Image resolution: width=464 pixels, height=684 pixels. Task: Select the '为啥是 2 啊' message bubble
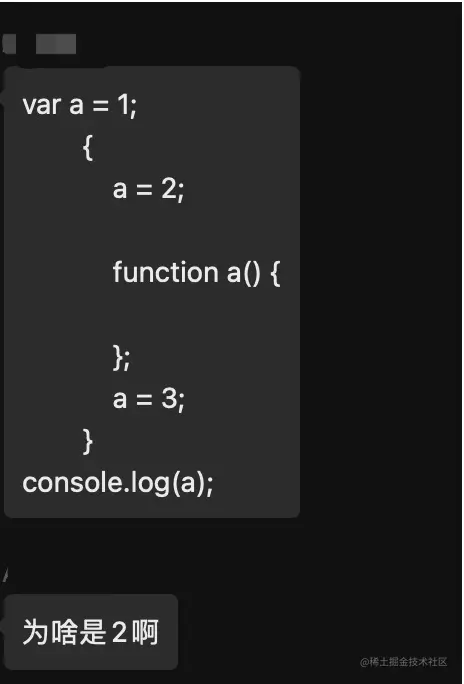pos(91,632)
